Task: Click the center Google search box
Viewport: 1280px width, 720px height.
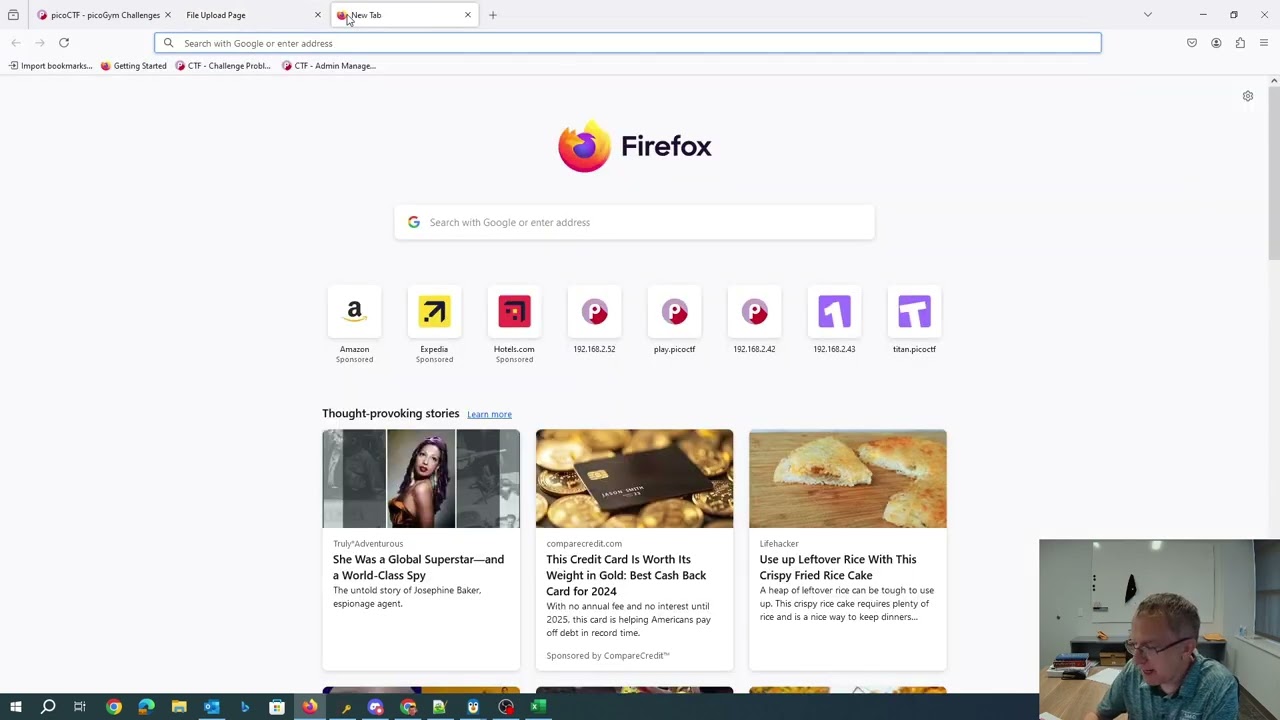Action: coord(634,222)
